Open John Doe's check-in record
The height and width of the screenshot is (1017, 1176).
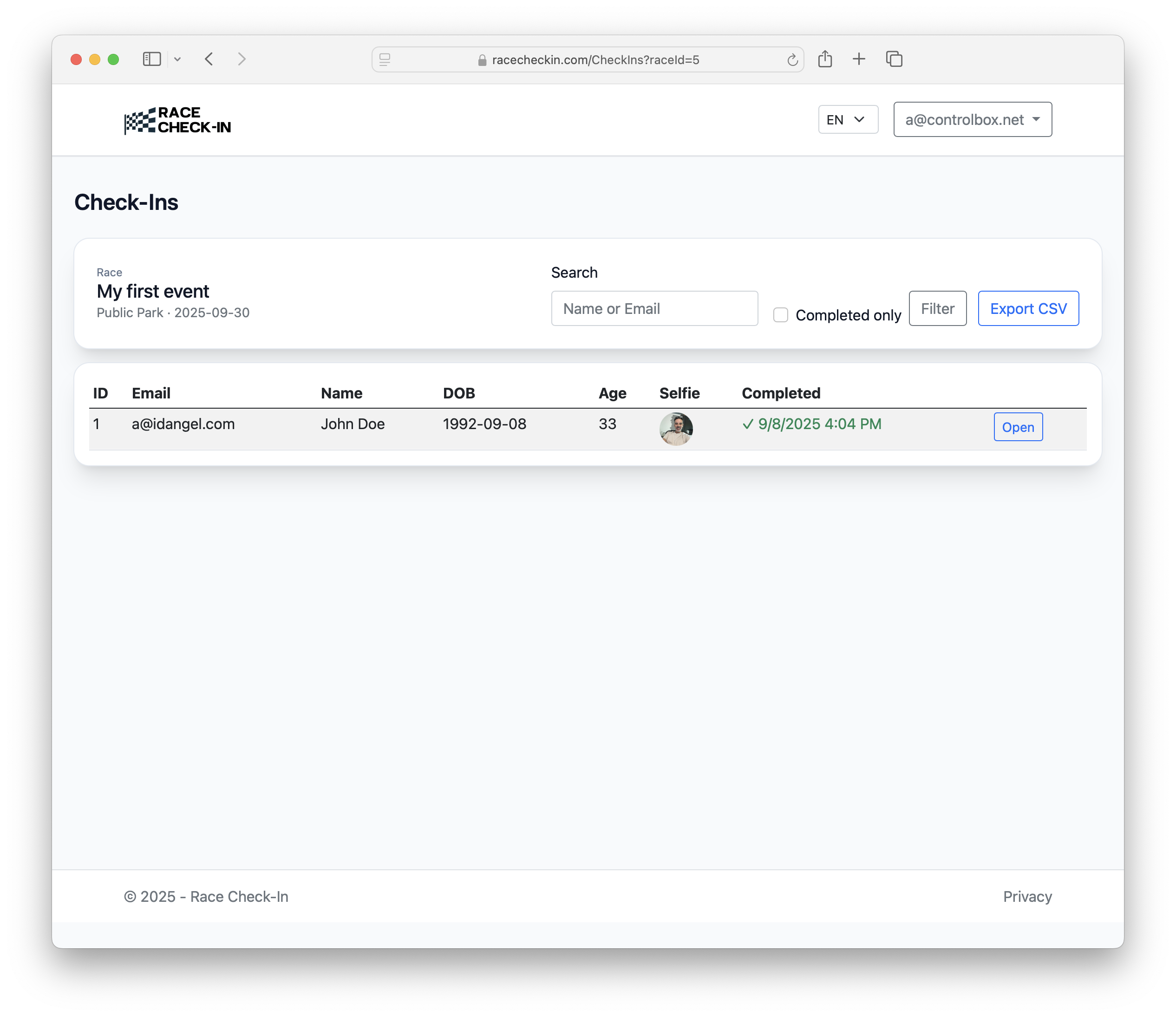point(1018,427)
